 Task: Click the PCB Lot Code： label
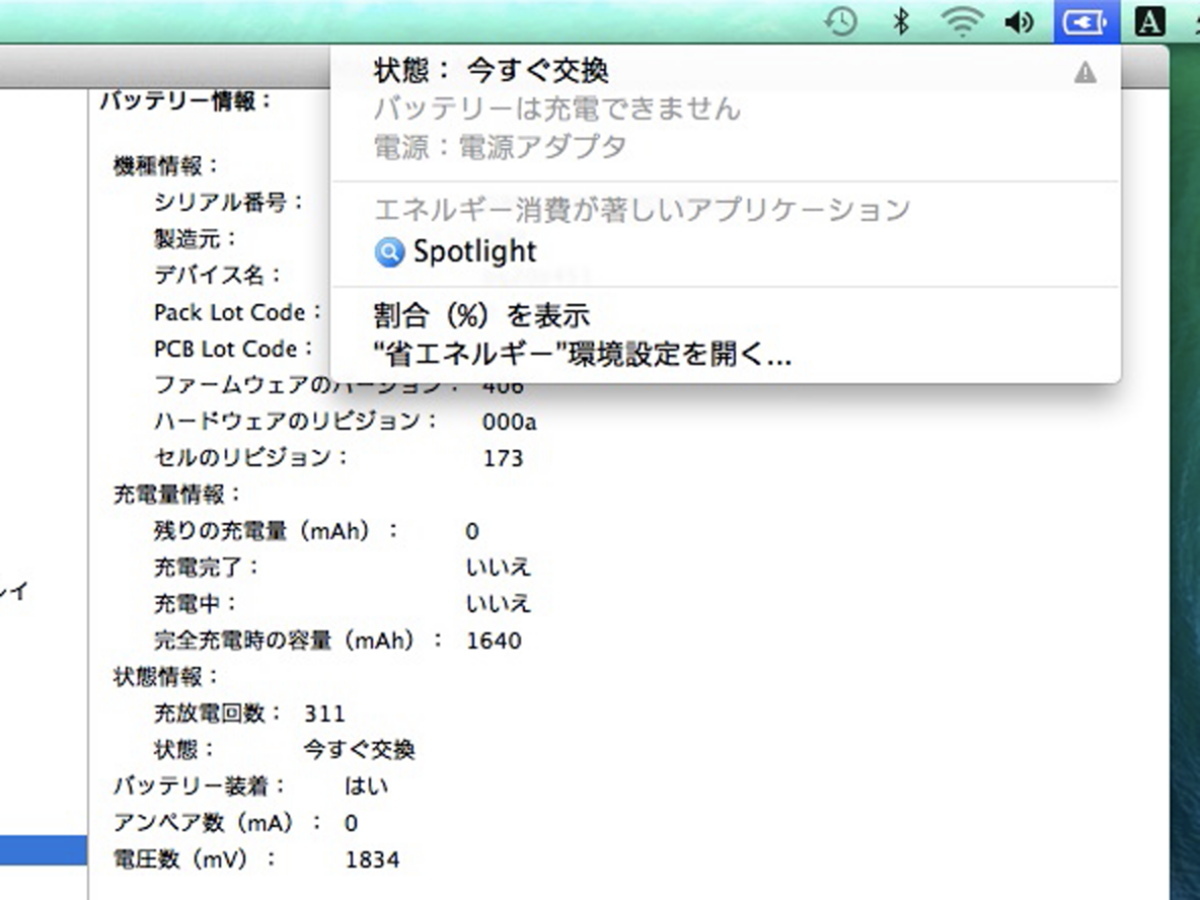point(233,349)
